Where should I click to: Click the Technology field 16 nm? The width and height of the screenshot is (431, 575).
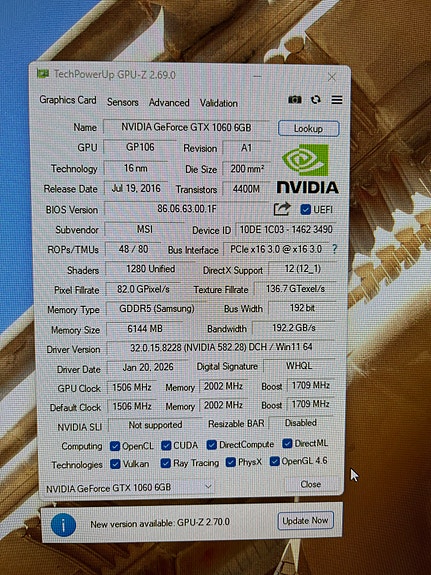tap(136, 168)
